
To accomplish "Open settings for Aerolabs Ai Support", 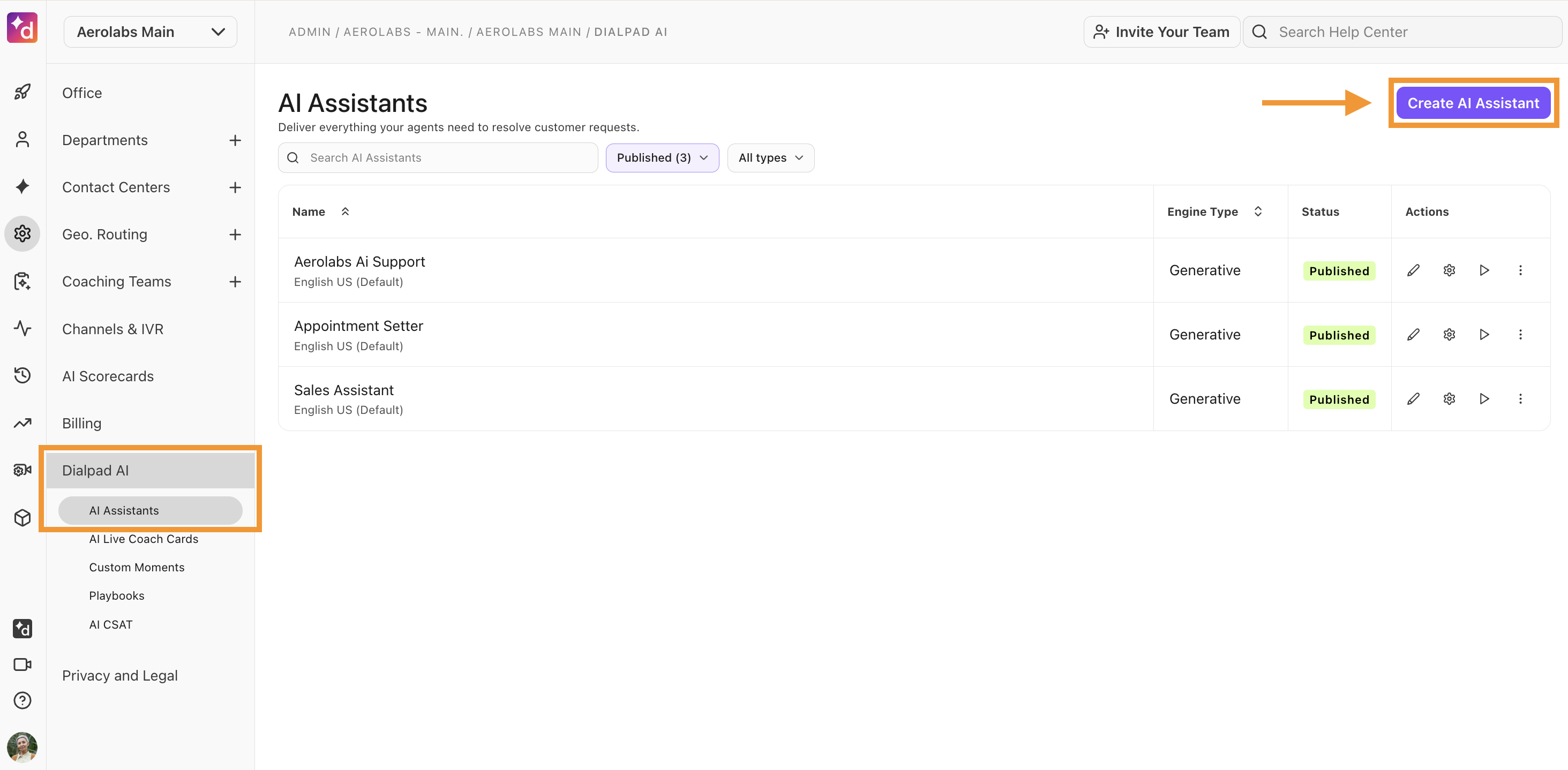I will pos(1449,270).
